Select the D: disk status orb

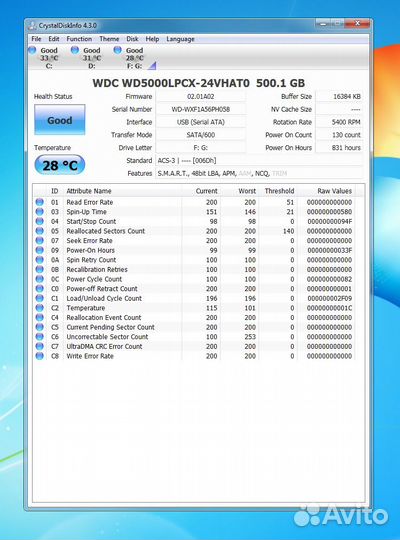pyautogui.click(x=75, y=50)
